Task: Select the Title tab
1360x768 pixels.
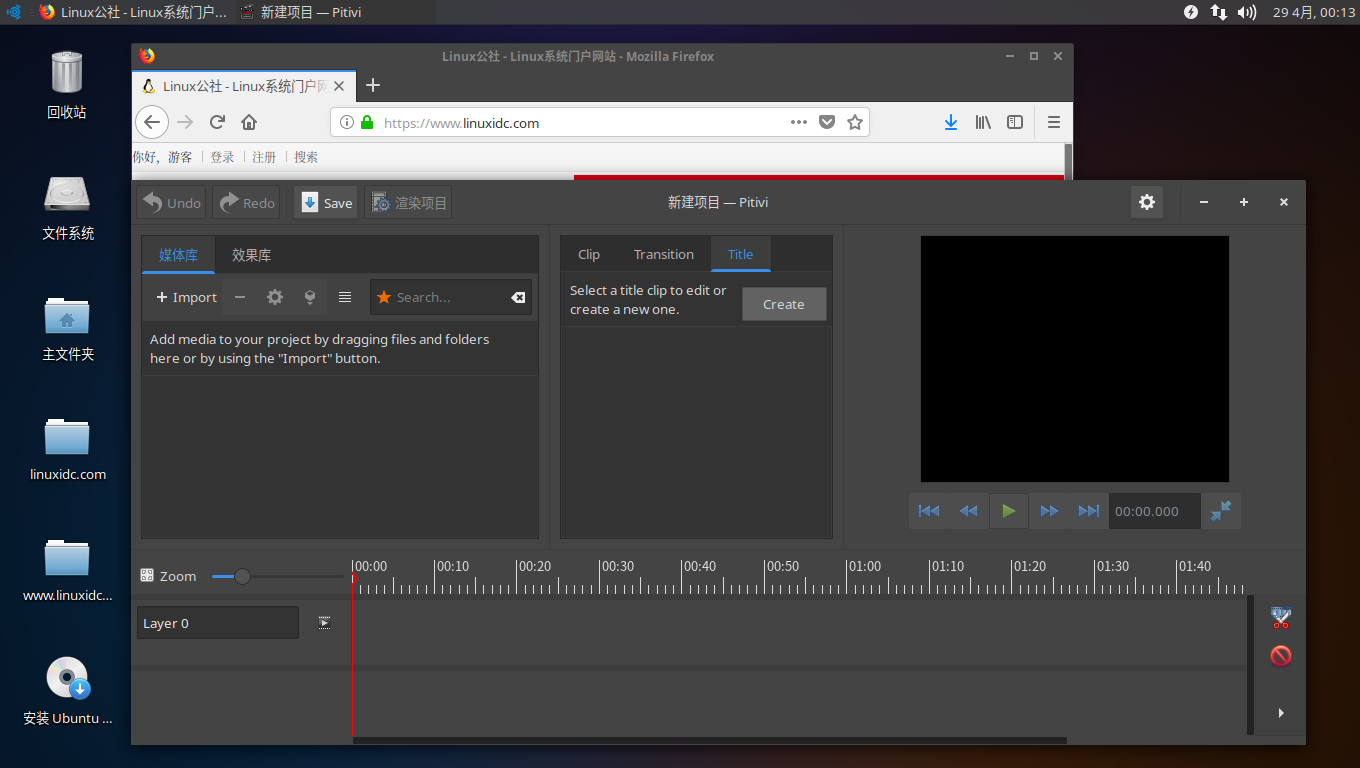Action: pyautogui.click(x=741, y=254)
